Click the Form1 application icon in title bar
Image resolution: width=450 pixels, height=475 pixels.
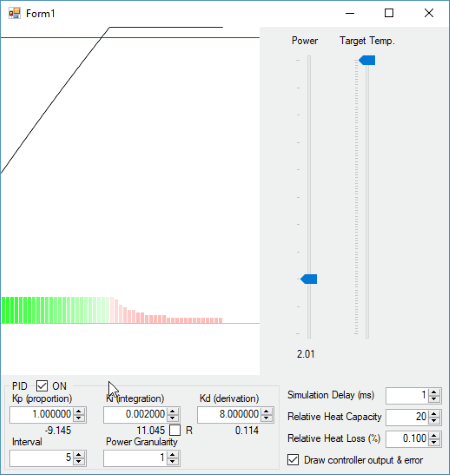(x=14, y=13)
